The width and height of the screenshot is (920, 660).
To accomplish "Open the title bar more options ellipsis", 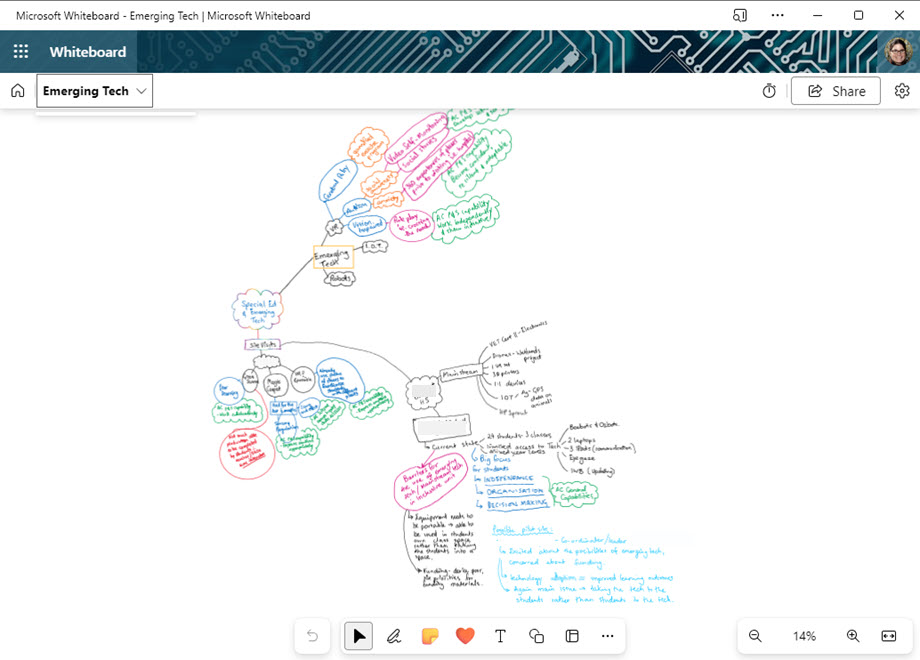I will (x=777, y=15).
